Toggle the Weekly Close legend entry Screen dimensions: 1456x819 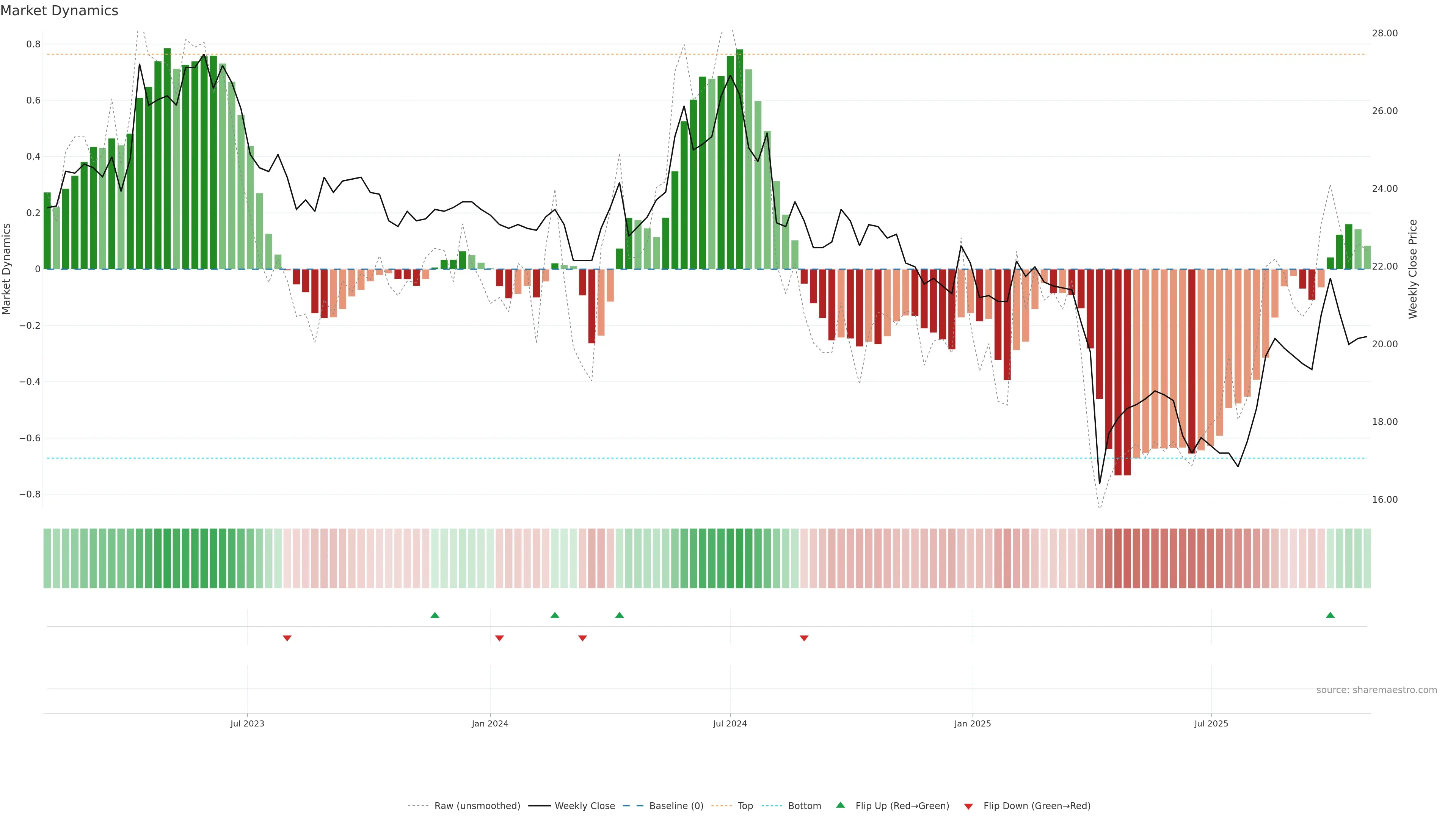tap(584, 806)
